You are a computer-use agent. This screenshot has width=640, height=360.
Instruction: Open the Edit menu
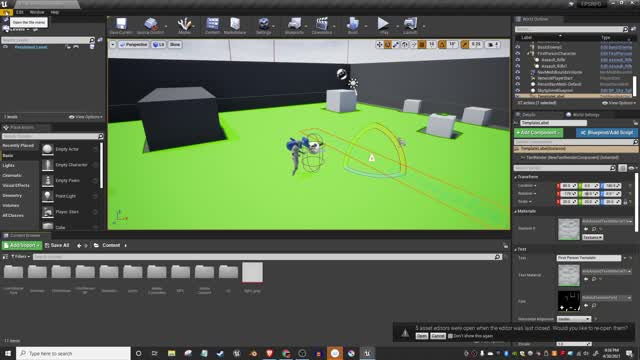point(19,12)
